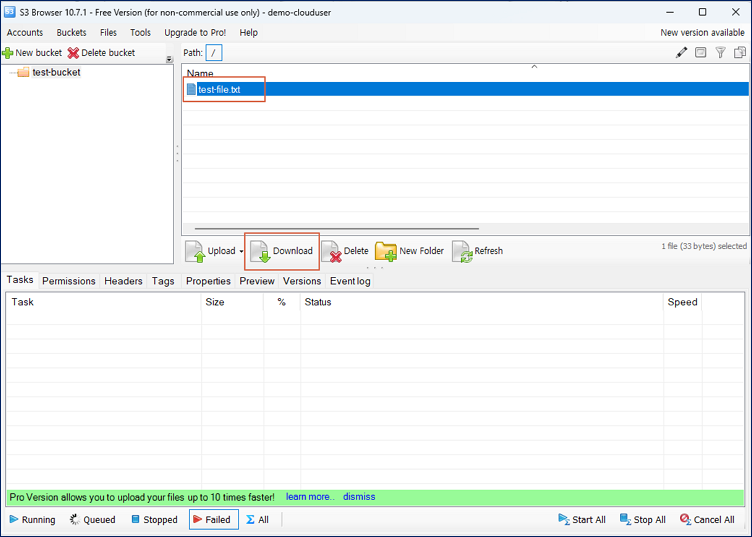The height and width of the screenshot is (537, 752).
Task: Select test-file.txt in the file list
Action: 465,89
